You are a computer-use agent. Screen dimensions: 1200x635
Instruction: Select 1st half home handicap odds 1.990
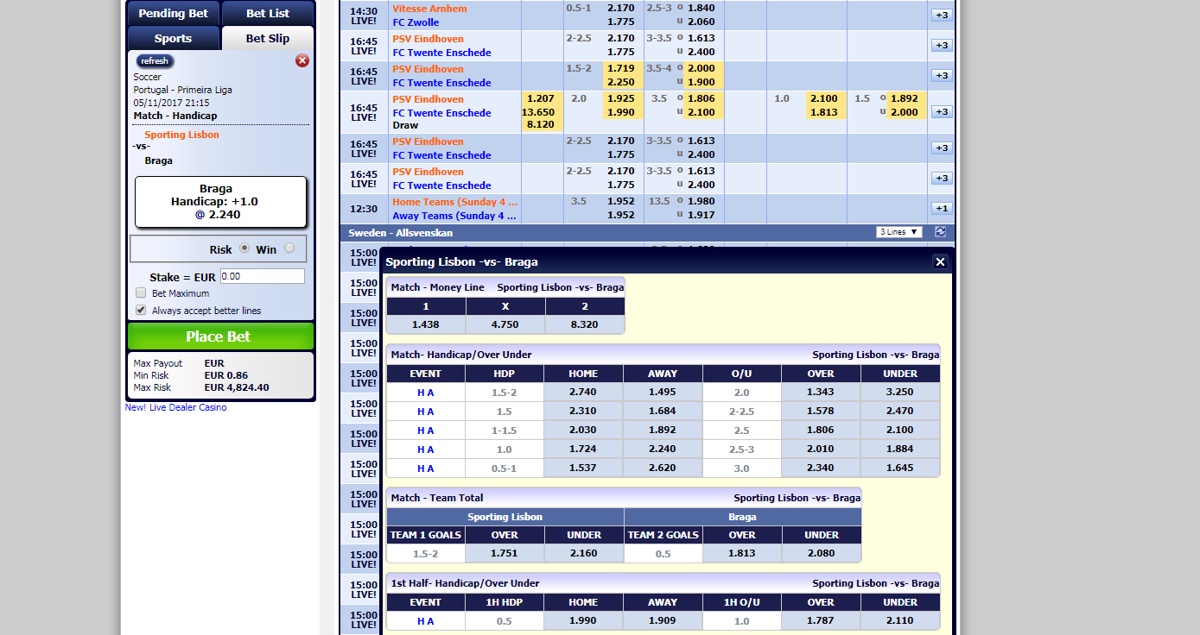[583, 621]
